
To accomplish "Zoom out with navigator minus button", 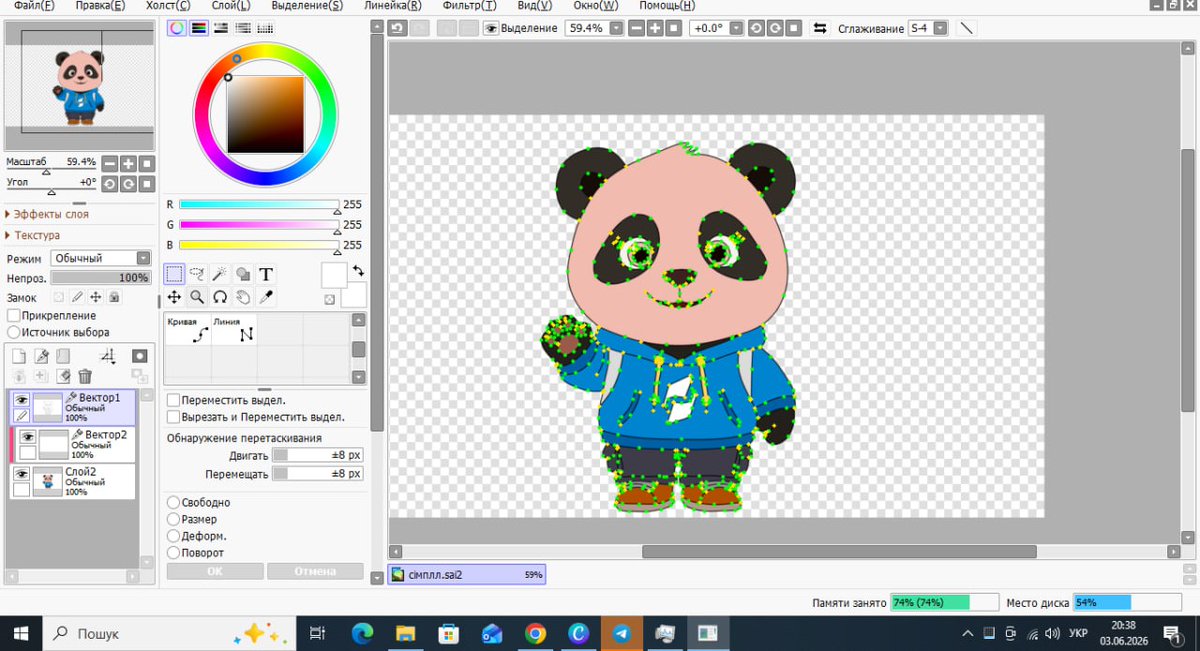I will coord(109,163).
